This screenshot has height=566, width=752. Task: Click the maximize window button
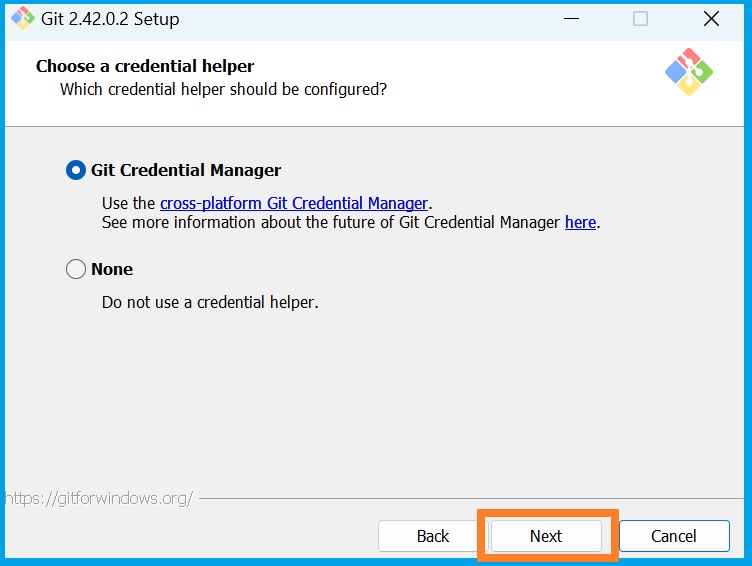pyautogui.click(x=641, y=19)
